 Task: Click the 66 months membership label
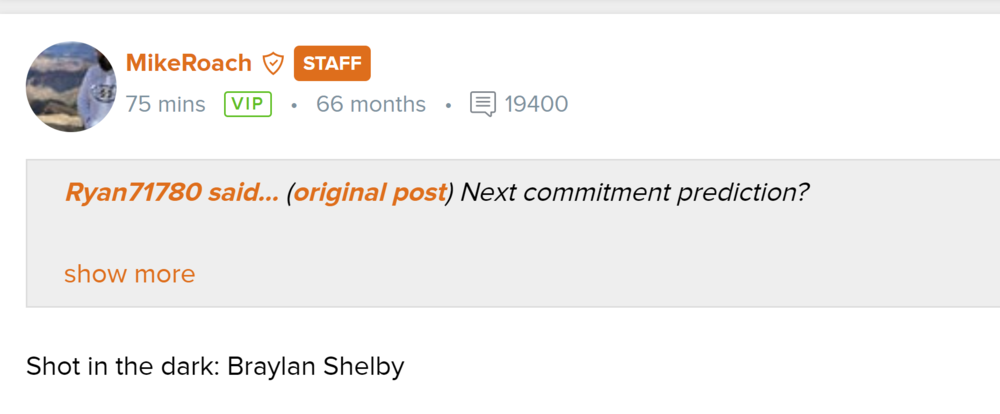click(370, 104)
